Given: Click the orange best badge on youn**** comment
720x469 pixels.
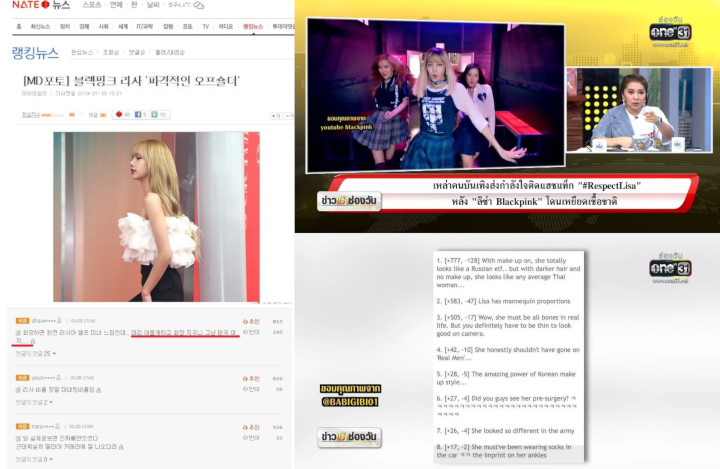Looking at the screenshot, I should 22,378.
